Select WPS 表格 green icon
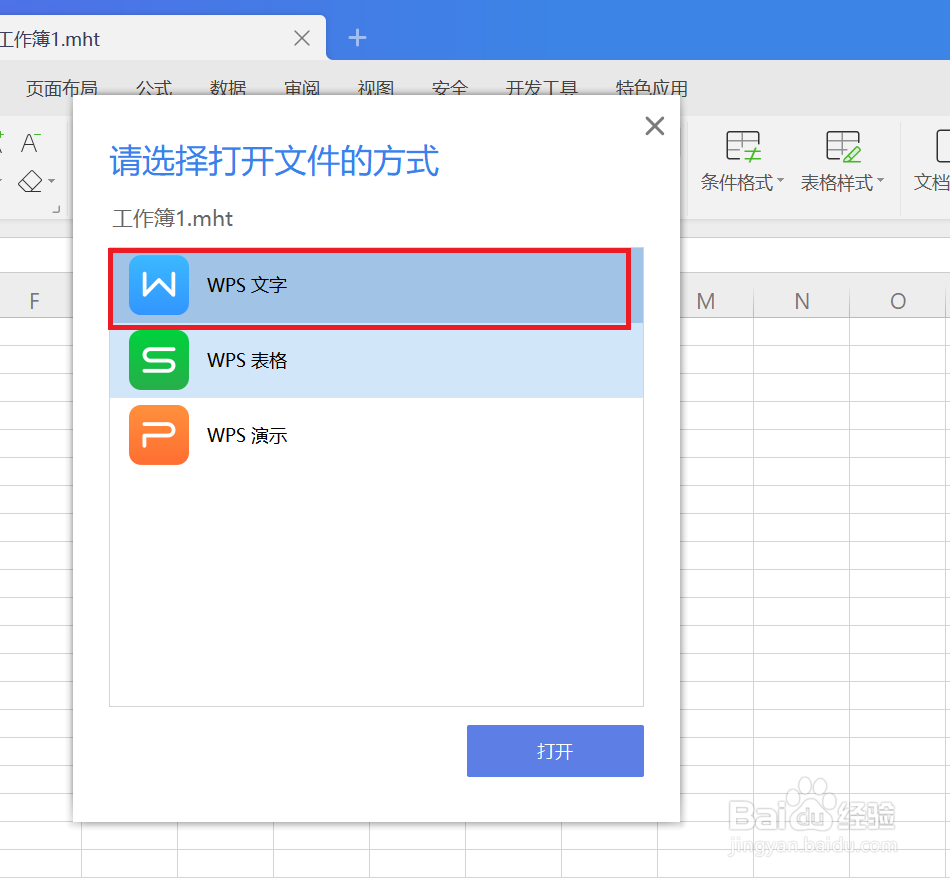Image resolution: width=950 pixels, height=878 pixels. [x=159, y=360]
